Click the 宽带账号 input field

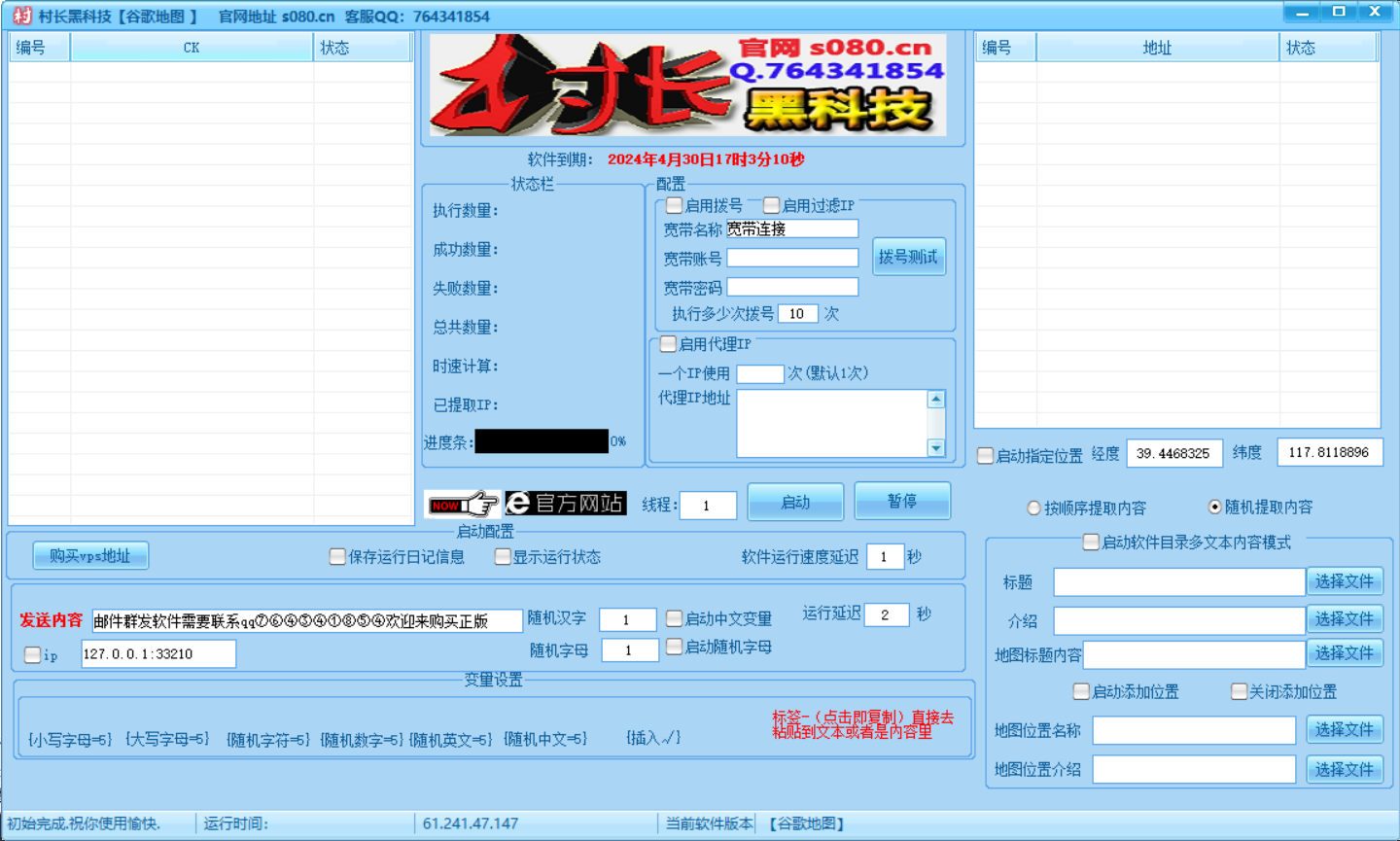point(792,258)
